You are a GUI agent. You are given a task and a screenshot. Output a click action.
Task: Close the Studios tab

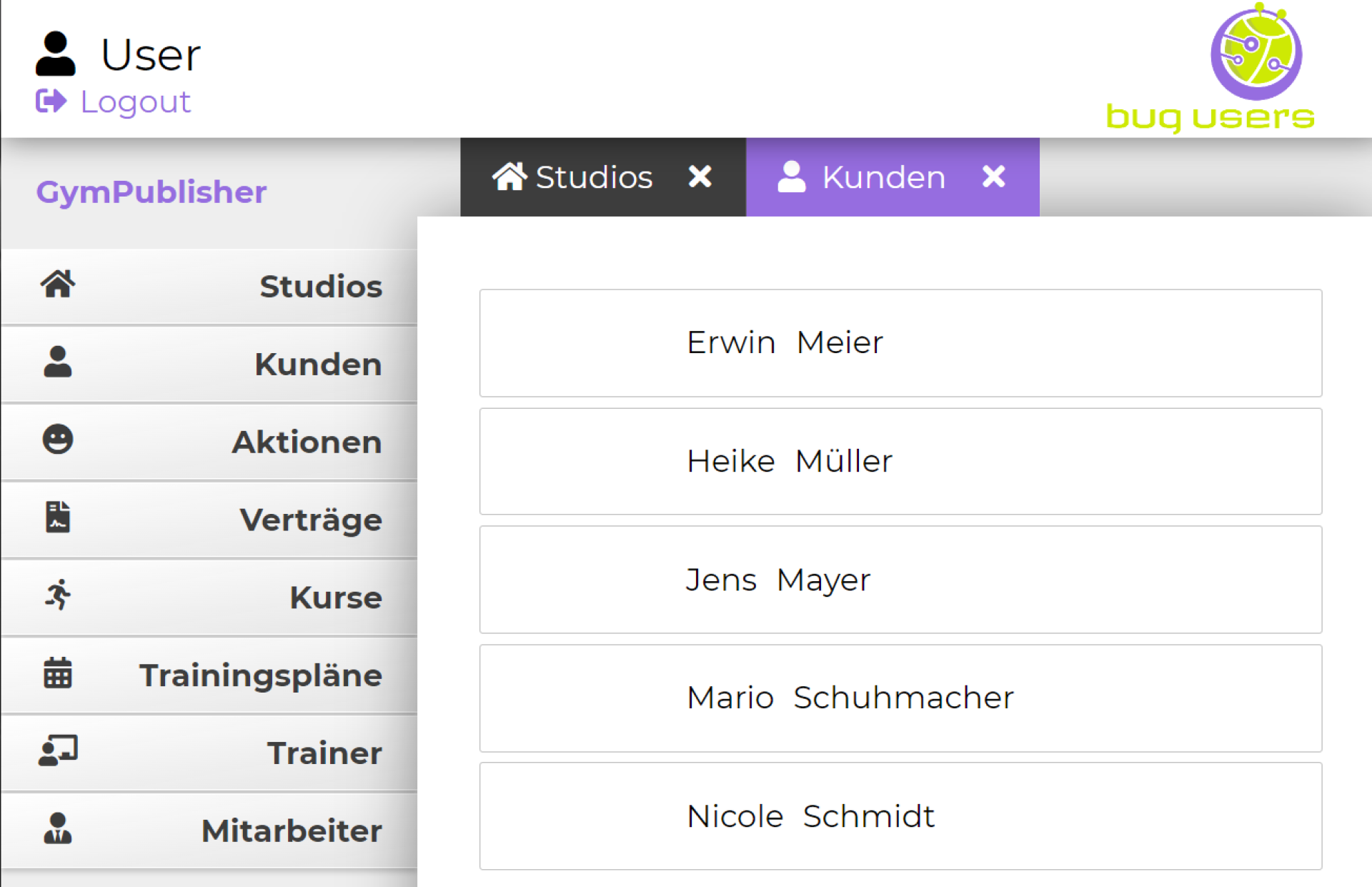(x=700, y=177)
